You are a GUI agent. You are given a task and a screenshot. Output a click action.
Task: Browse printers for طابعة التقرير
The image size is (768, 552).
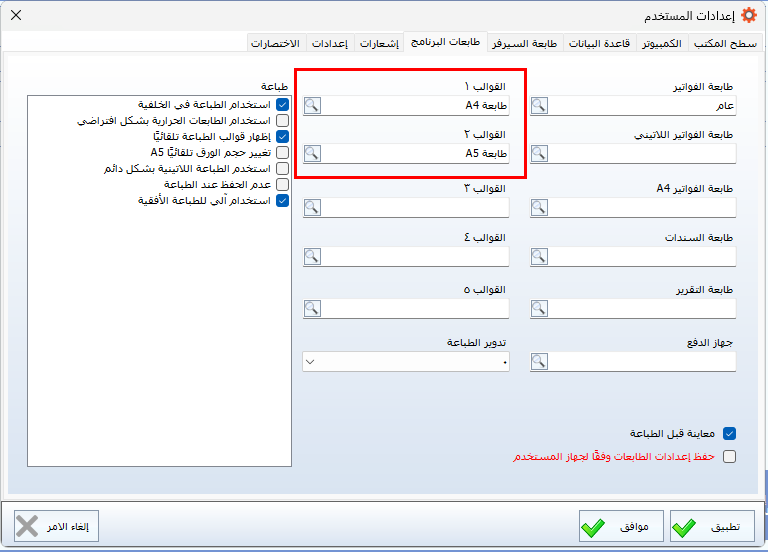pyautogui.click(x=540, y=309)
